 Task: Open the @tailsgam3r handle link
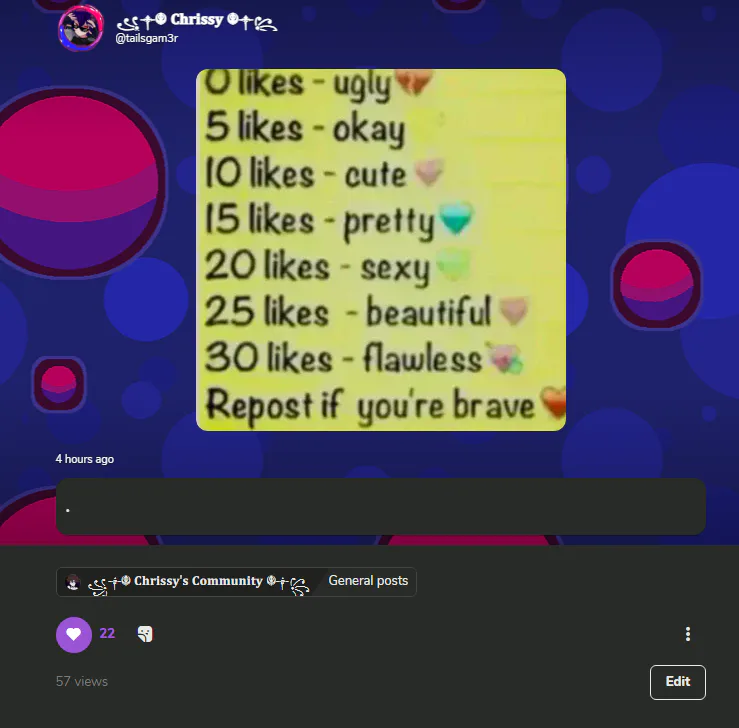[x=147, y=39]
